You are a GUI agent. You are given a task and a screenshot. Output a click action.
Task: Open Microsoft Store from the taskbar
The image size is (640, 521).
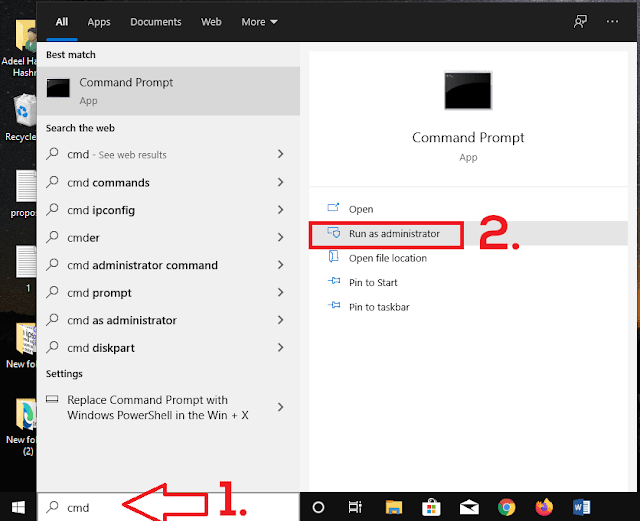[432, 507]
